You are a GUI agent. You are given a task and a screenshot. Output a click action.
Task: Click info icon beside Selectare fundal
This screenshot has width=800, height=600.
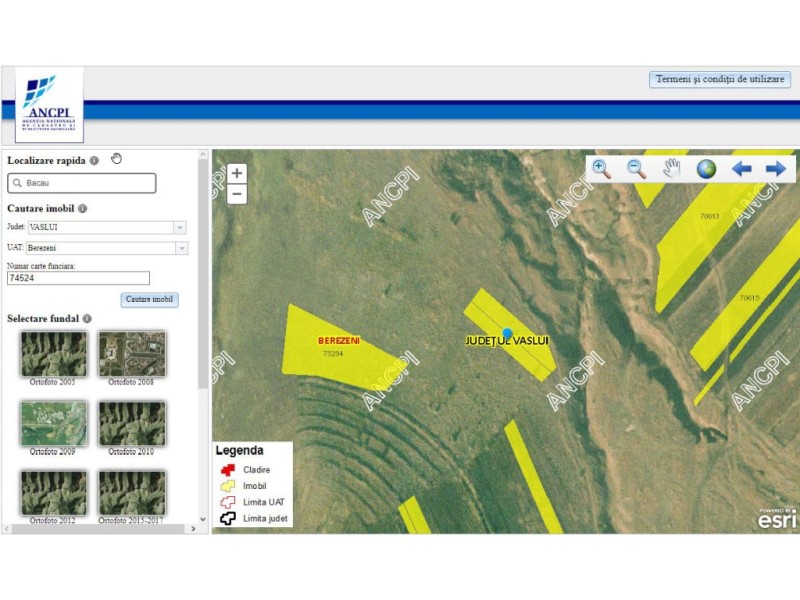coord(87,319)
